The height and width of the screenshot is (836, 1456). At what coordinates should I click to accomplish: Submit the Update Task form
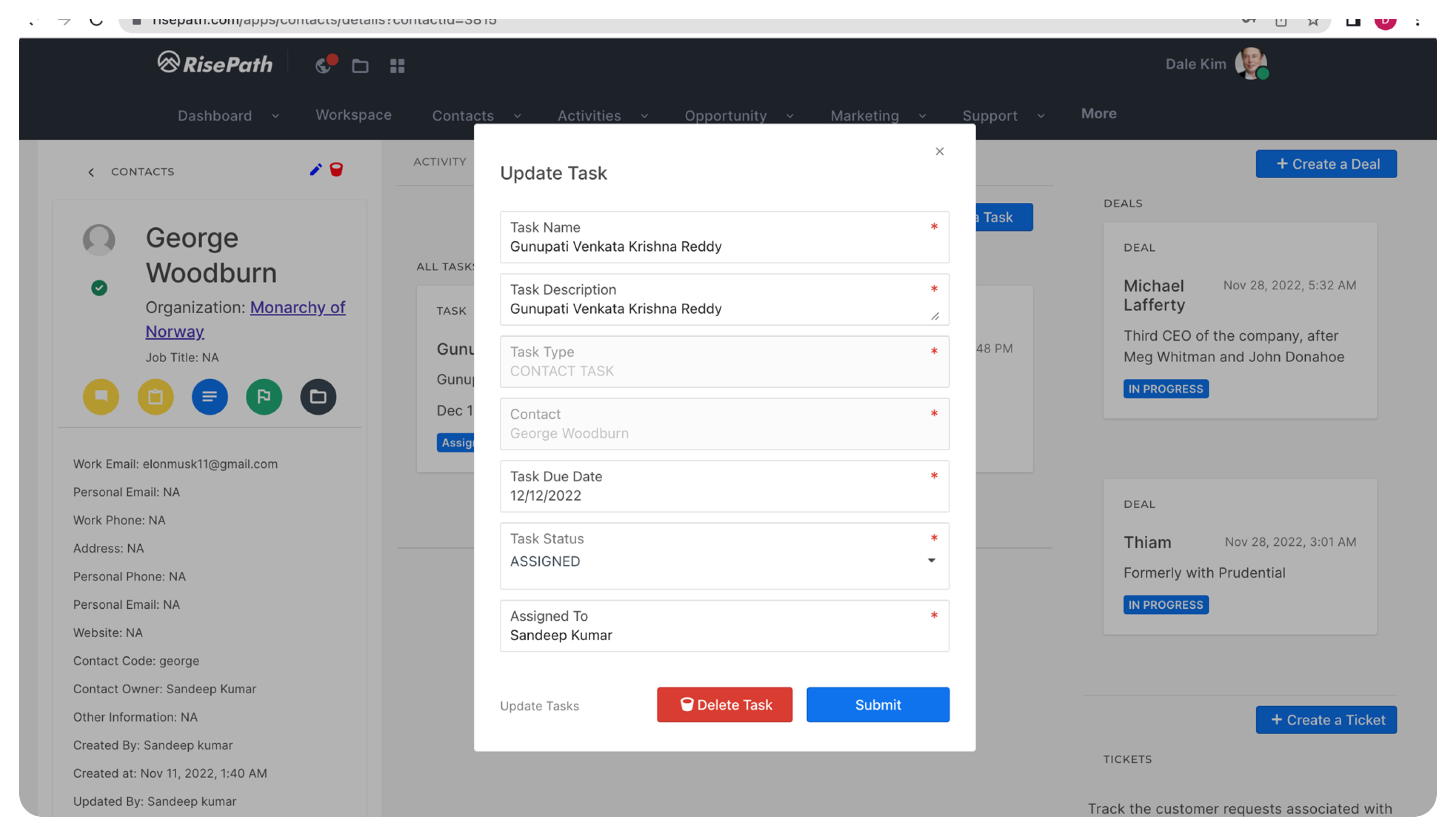878,705
